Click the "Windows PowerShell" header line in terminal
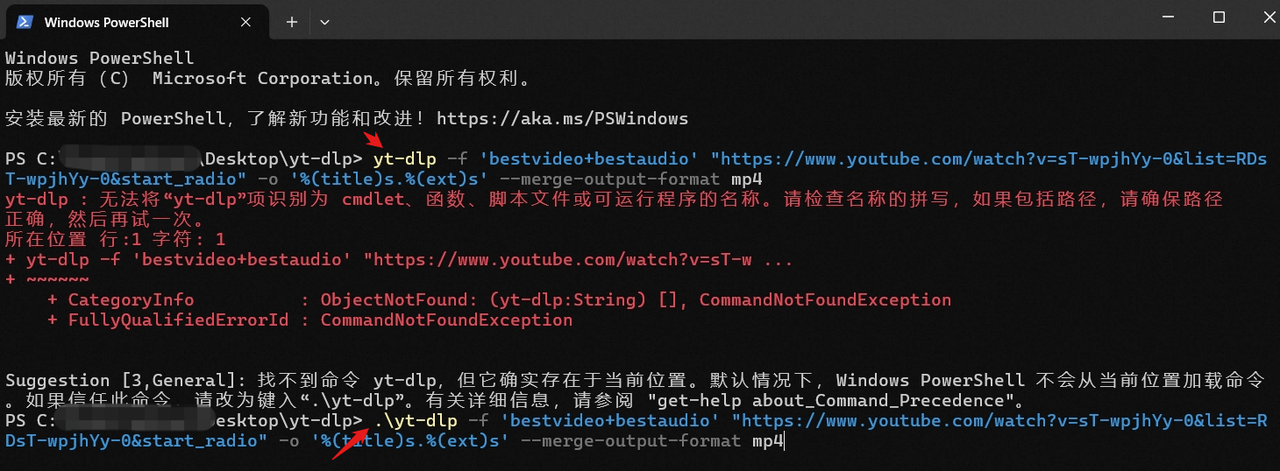1280x471 pixels. point(99,58)
